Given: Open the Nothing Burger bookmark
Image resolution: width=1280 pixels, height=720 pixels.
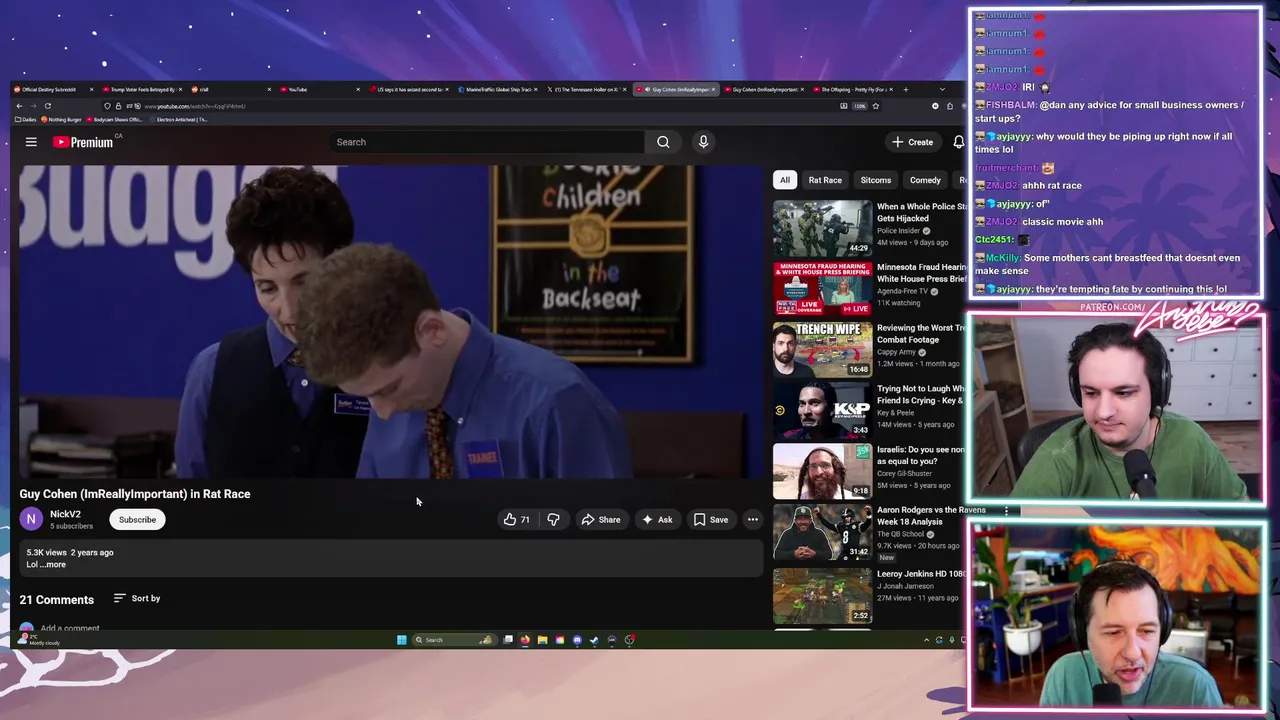Looking at the screenshot, I should click(61, 120).
